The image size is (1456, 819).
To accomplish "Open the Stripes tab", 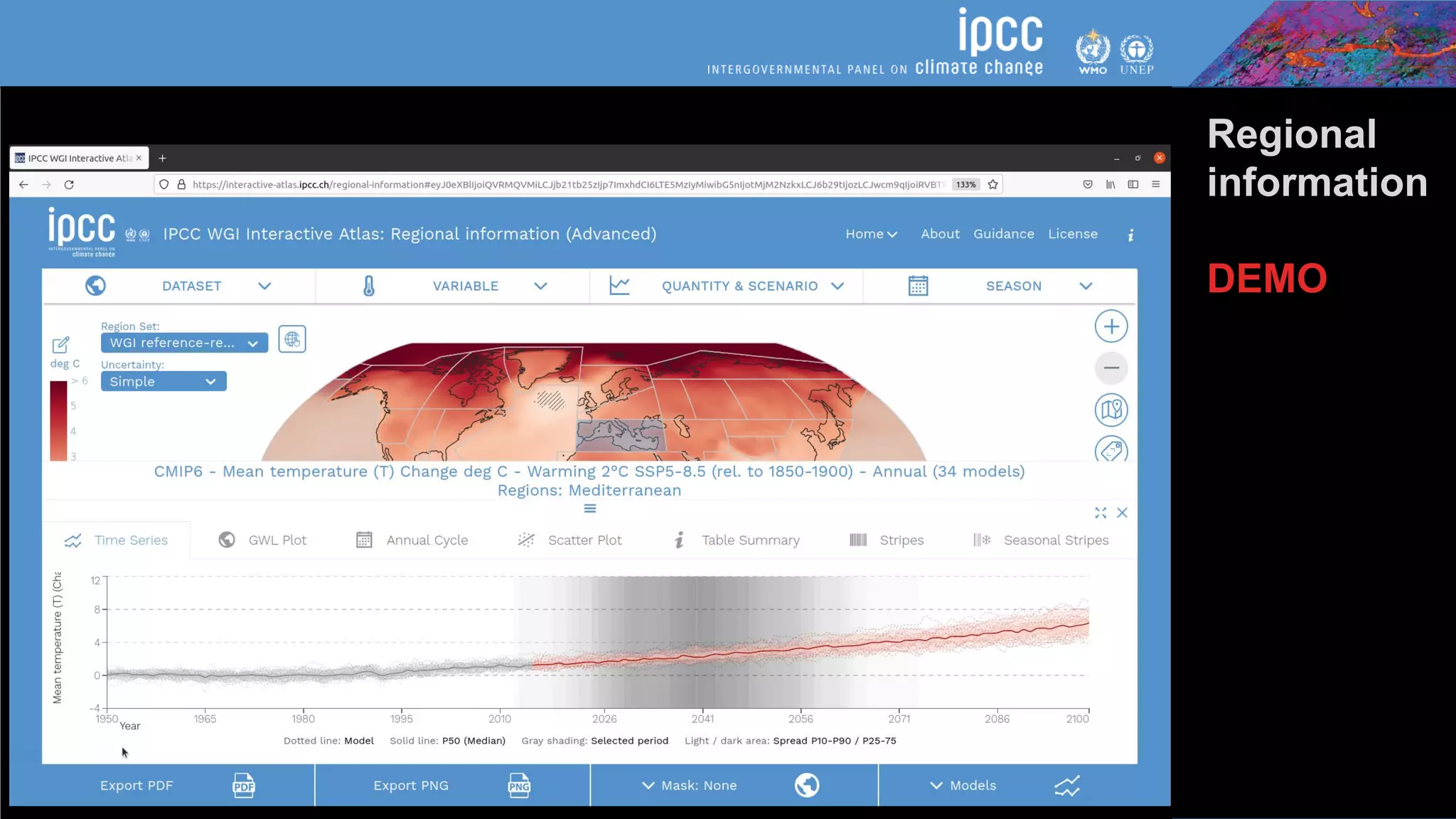I will coord(887,540).
